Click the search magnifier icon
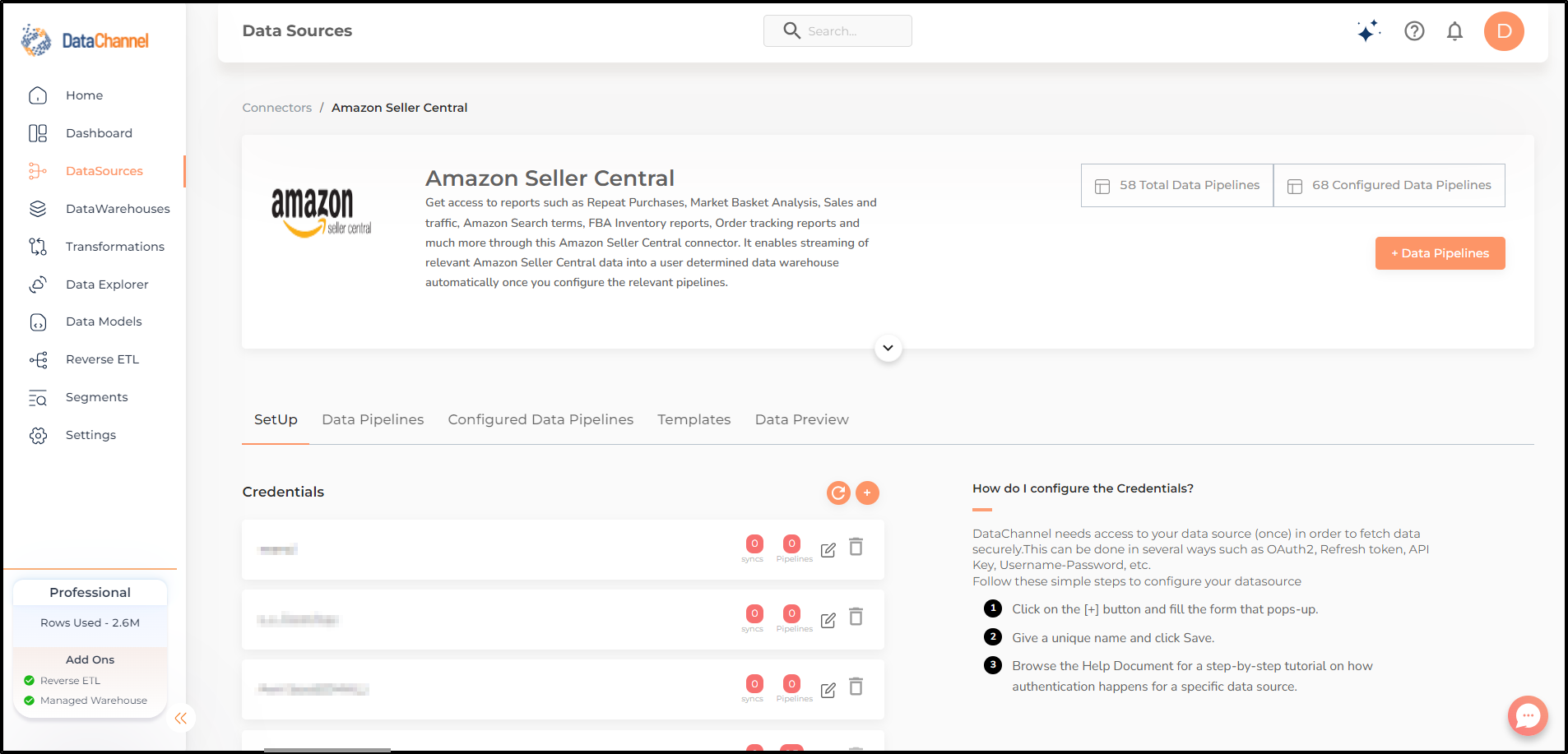 click(x=791, y=30)
